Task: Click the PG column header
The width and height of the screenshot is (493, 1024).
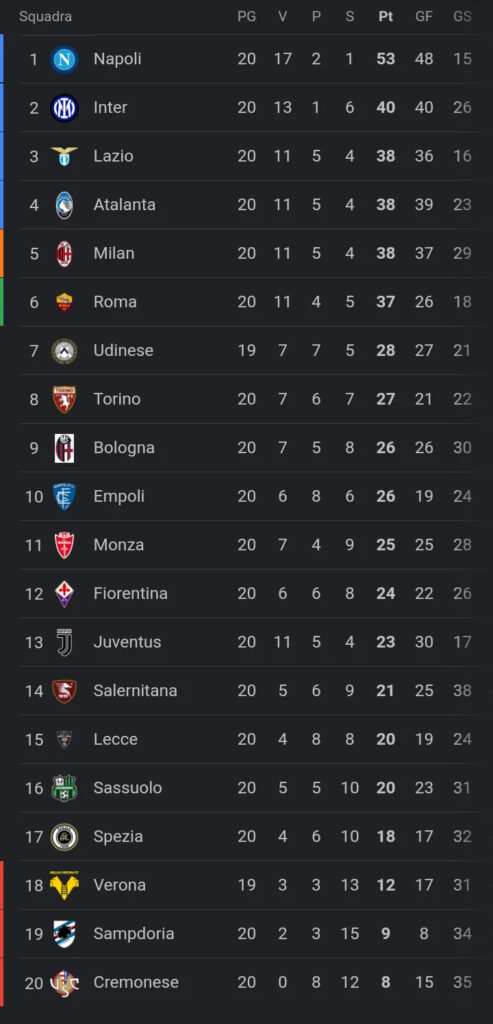Action: point(247,17)
